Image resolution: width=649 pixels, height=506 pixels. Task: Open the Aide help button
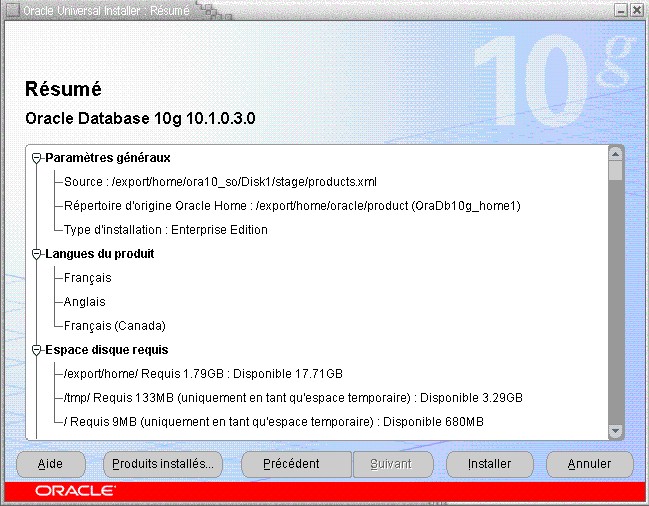tap(50, 464)
